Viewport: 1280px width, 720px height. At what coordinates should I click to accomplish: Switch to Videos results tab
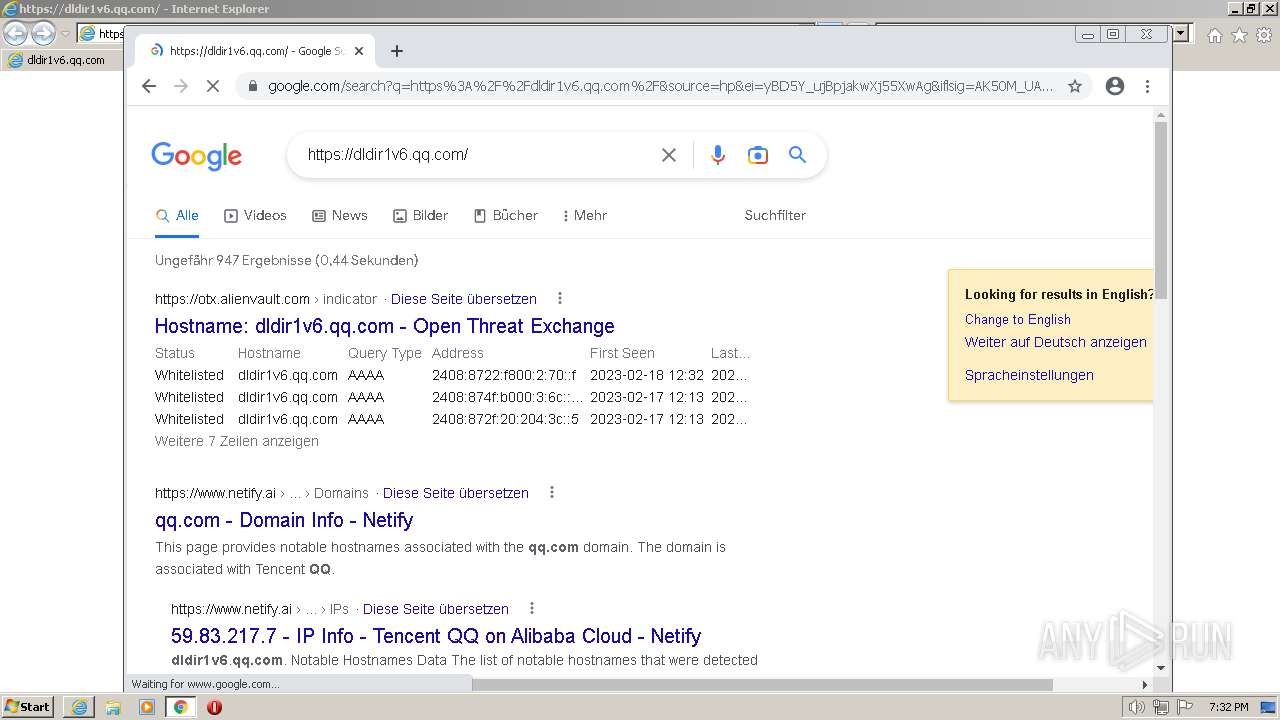(255, 215)
